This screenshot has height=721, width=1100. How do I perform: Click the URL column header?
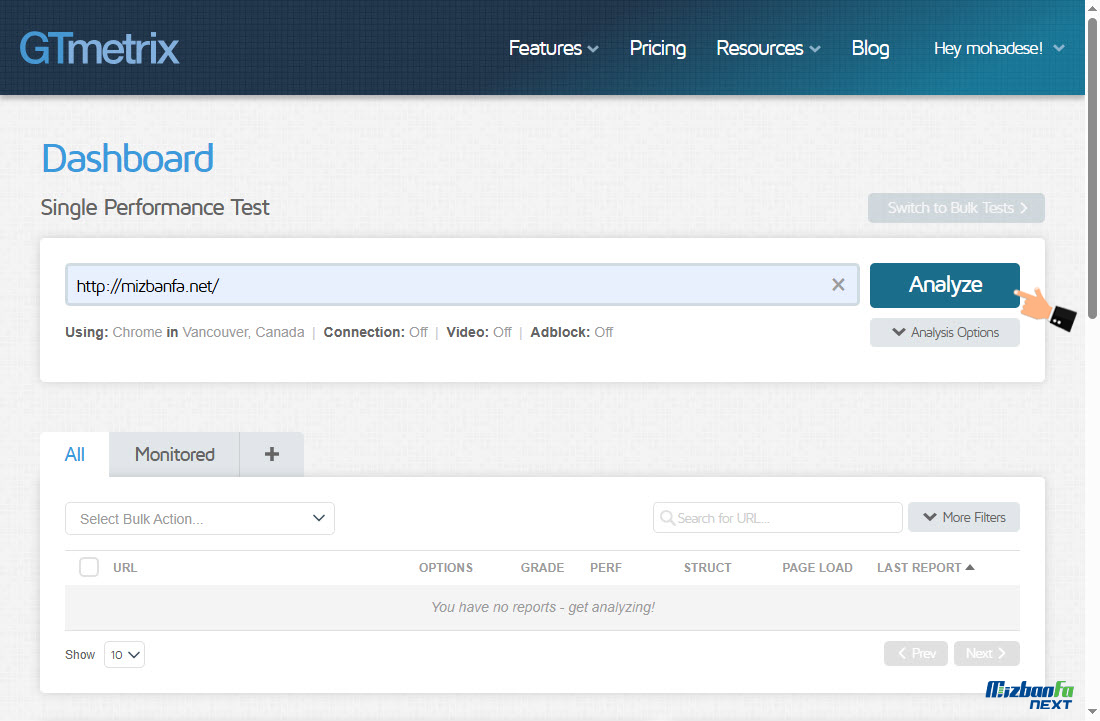tap(125, 567)
